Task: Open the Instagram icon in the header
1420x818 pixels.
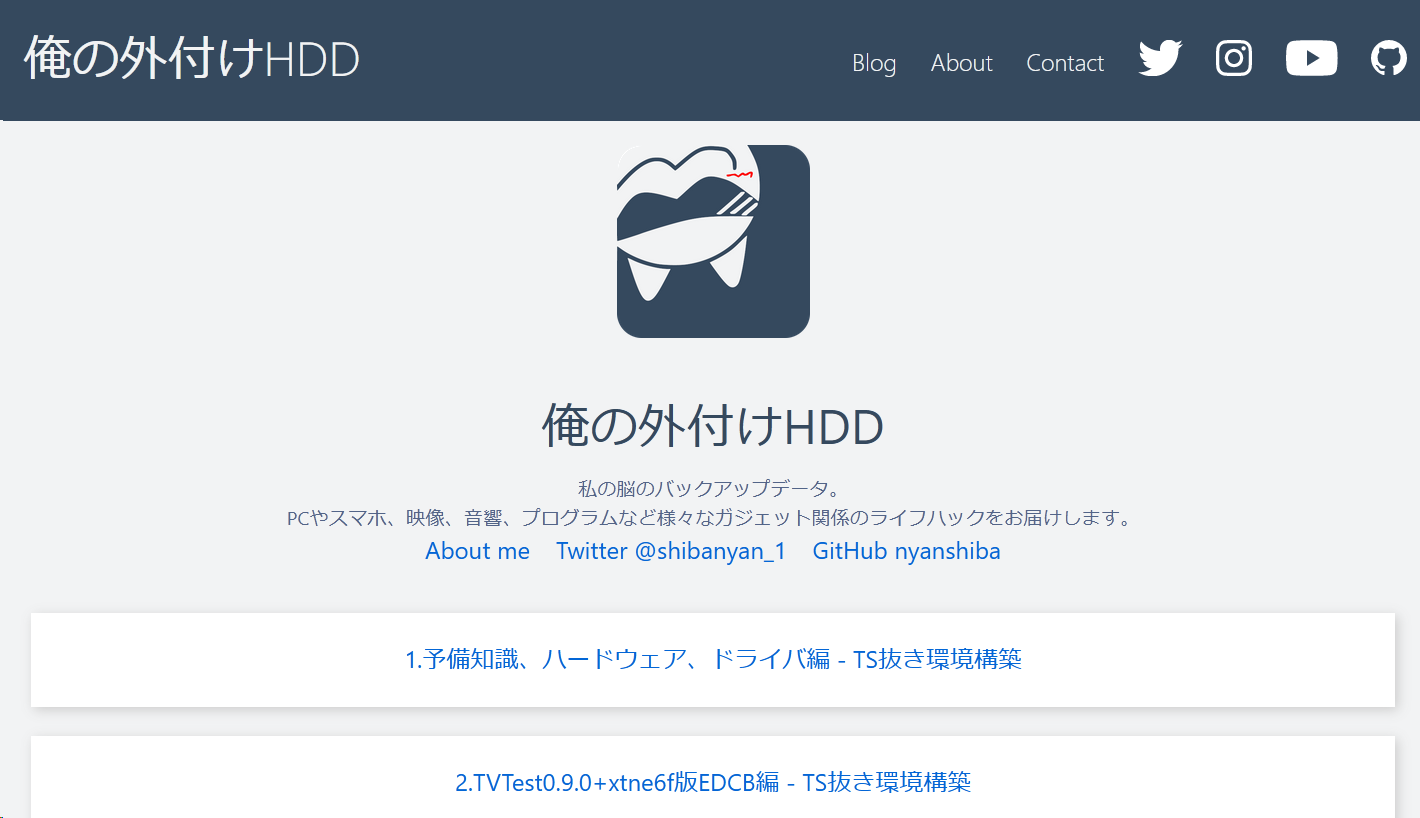Action: (1233, 59)
